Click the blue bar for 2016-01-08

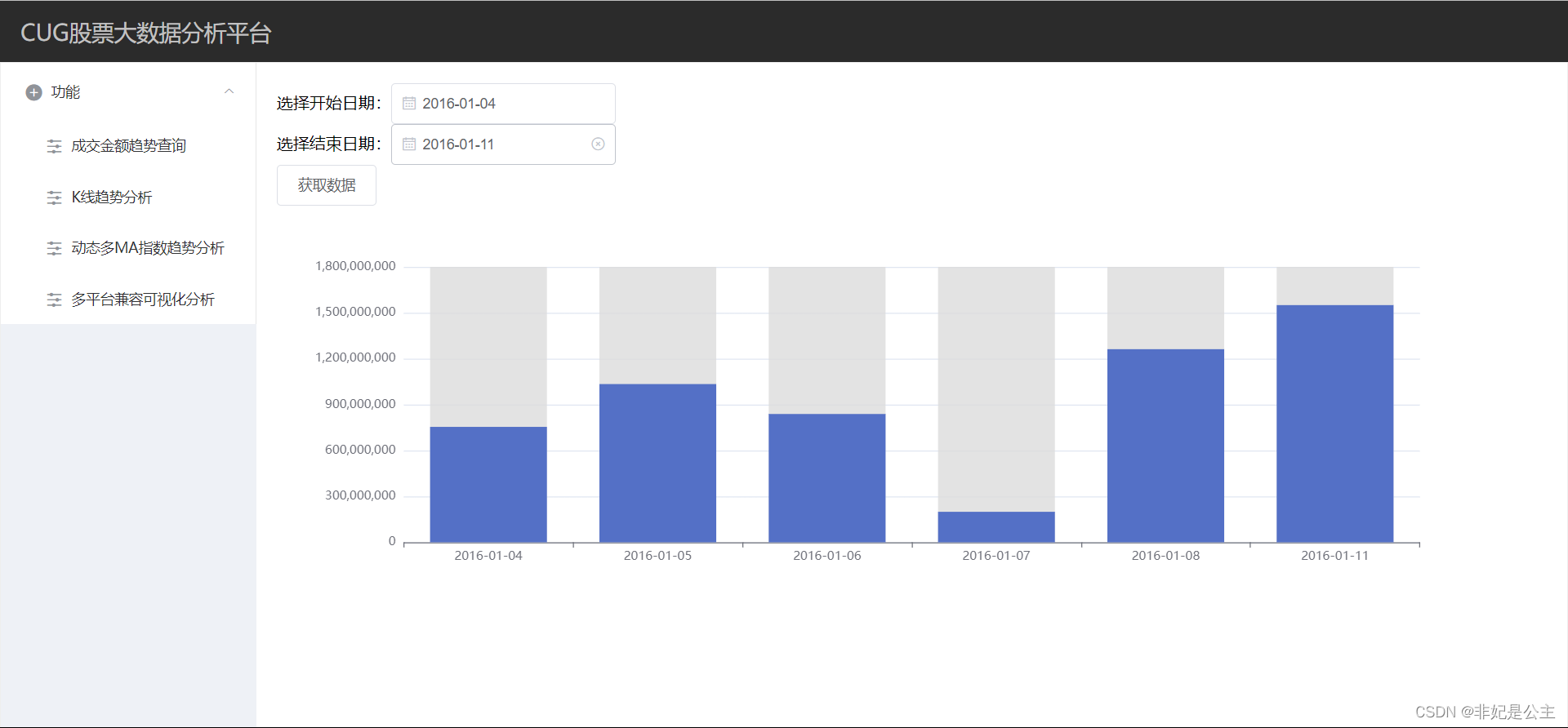[1165, 446]
